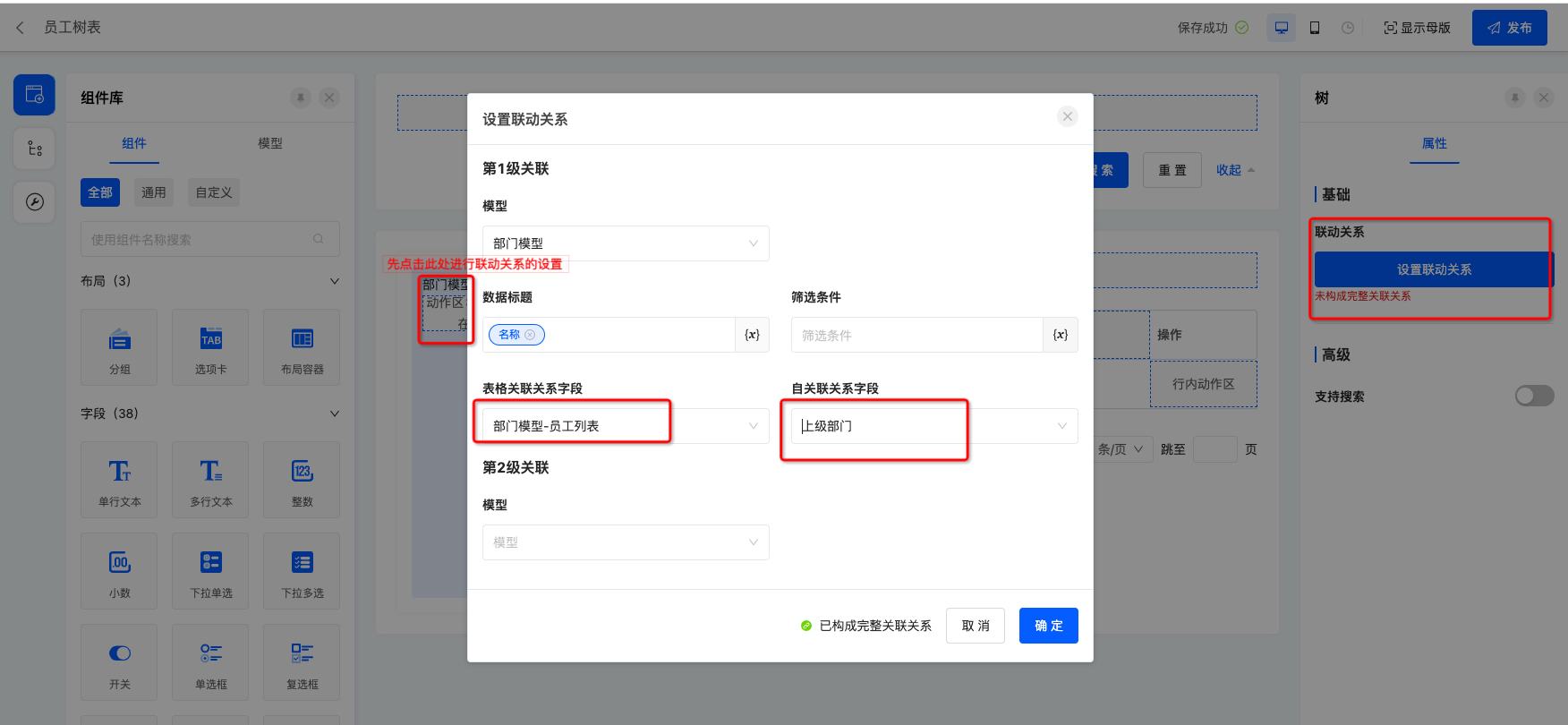Select the 自定义 filter tag
Screen dimensions: 1568x725
pos(214,192)
